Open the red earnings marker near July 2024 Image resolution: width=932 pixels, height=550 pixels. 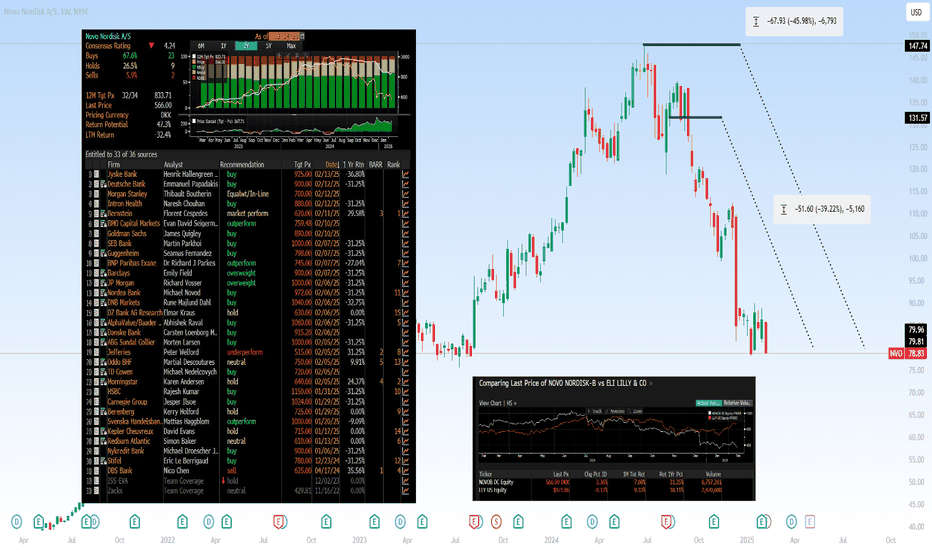[x=666, y=522]
